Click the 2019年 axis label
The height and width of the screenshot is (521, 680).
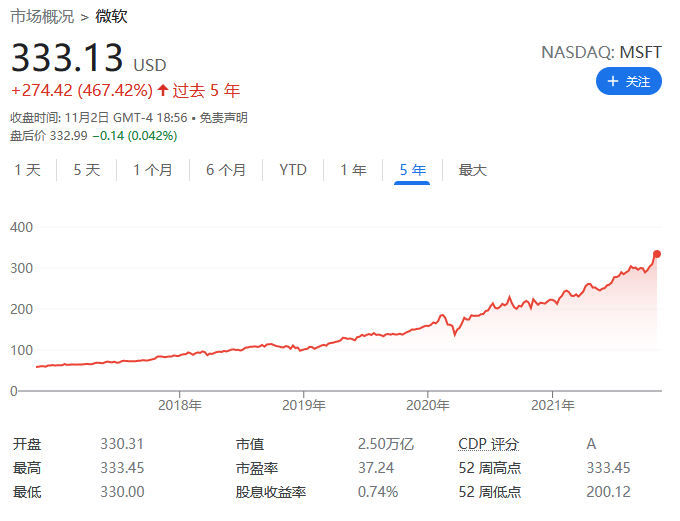pyautogui.click(x=304, y=405)
